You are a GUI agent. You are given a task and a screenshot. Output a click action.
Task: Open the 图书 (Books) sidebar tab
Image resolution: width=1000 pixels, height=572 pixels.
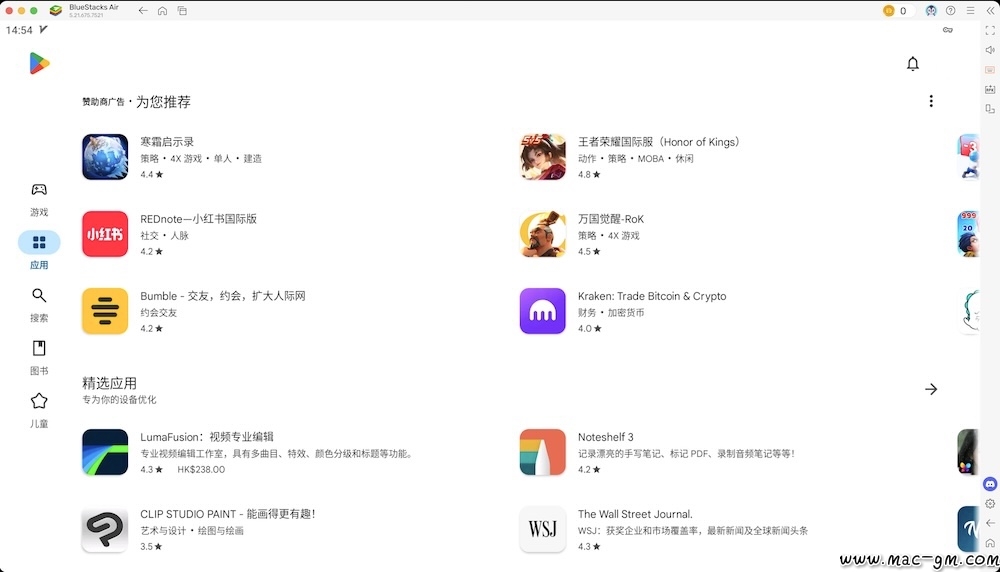(39, 358)
